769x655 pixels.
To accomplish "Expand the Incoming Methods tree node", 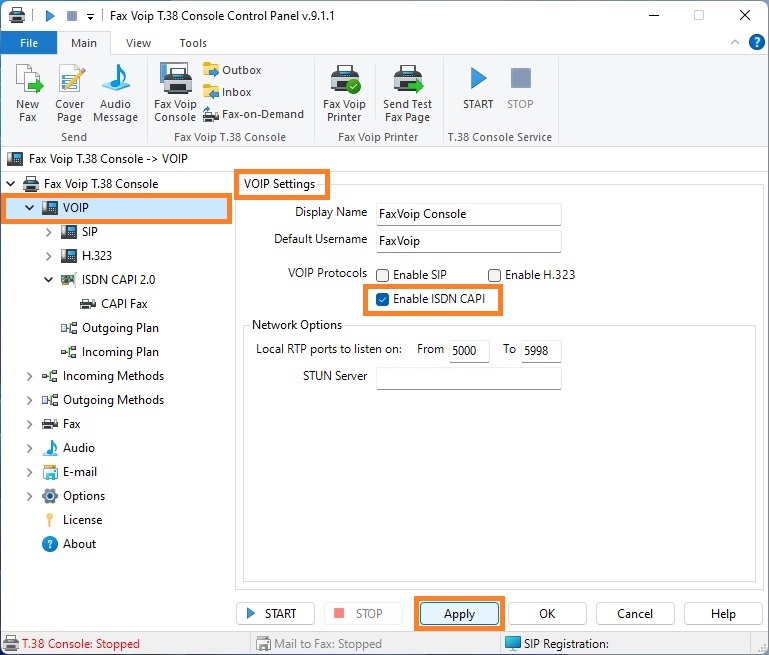I will tap(29, 376).
